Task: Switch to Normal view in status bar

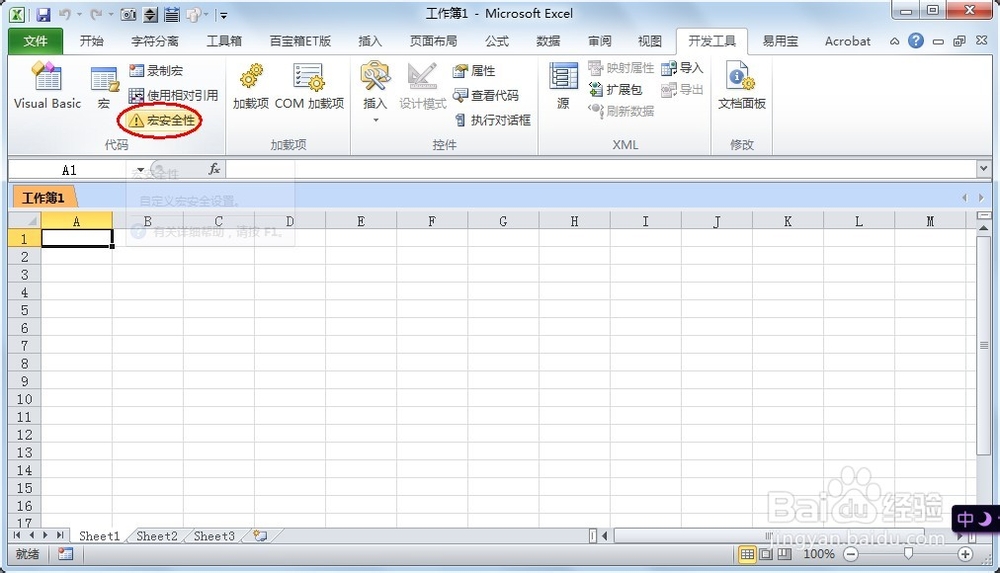Action: (747, 554)
